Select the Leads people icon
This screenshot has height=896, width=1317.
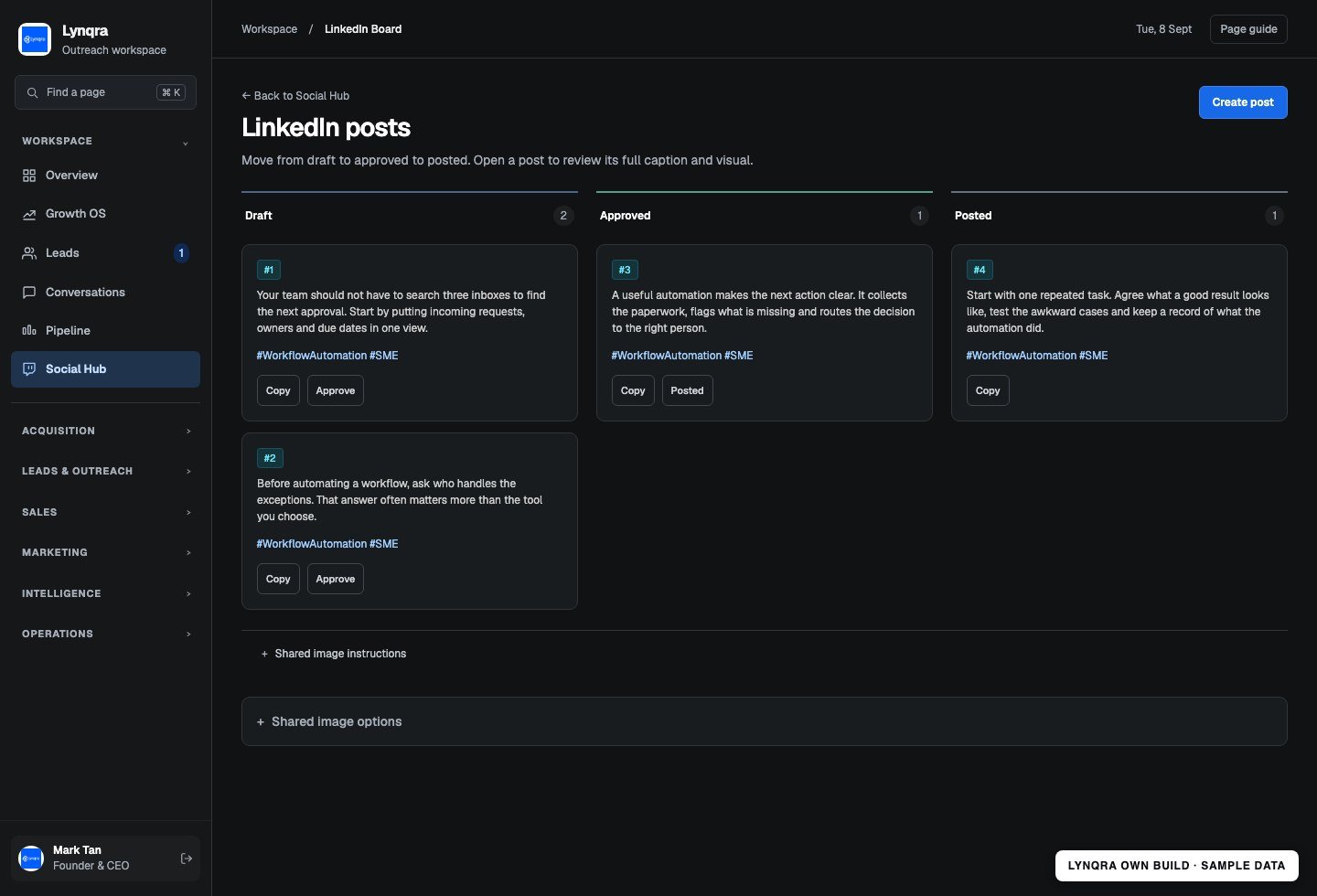pyautogui.click(x=29, y=253)
